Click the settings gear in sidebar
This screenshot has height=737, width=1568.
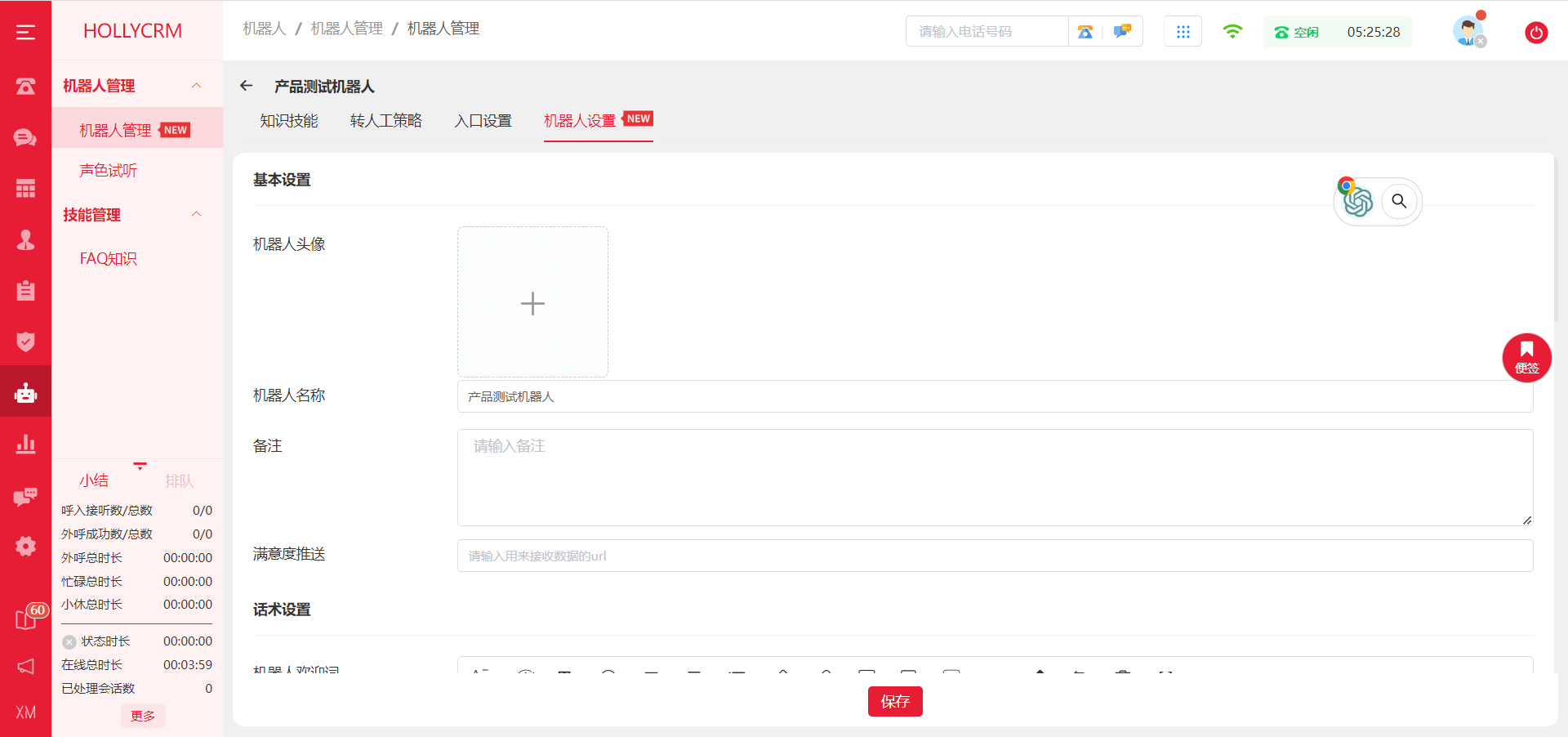[25, 546]
